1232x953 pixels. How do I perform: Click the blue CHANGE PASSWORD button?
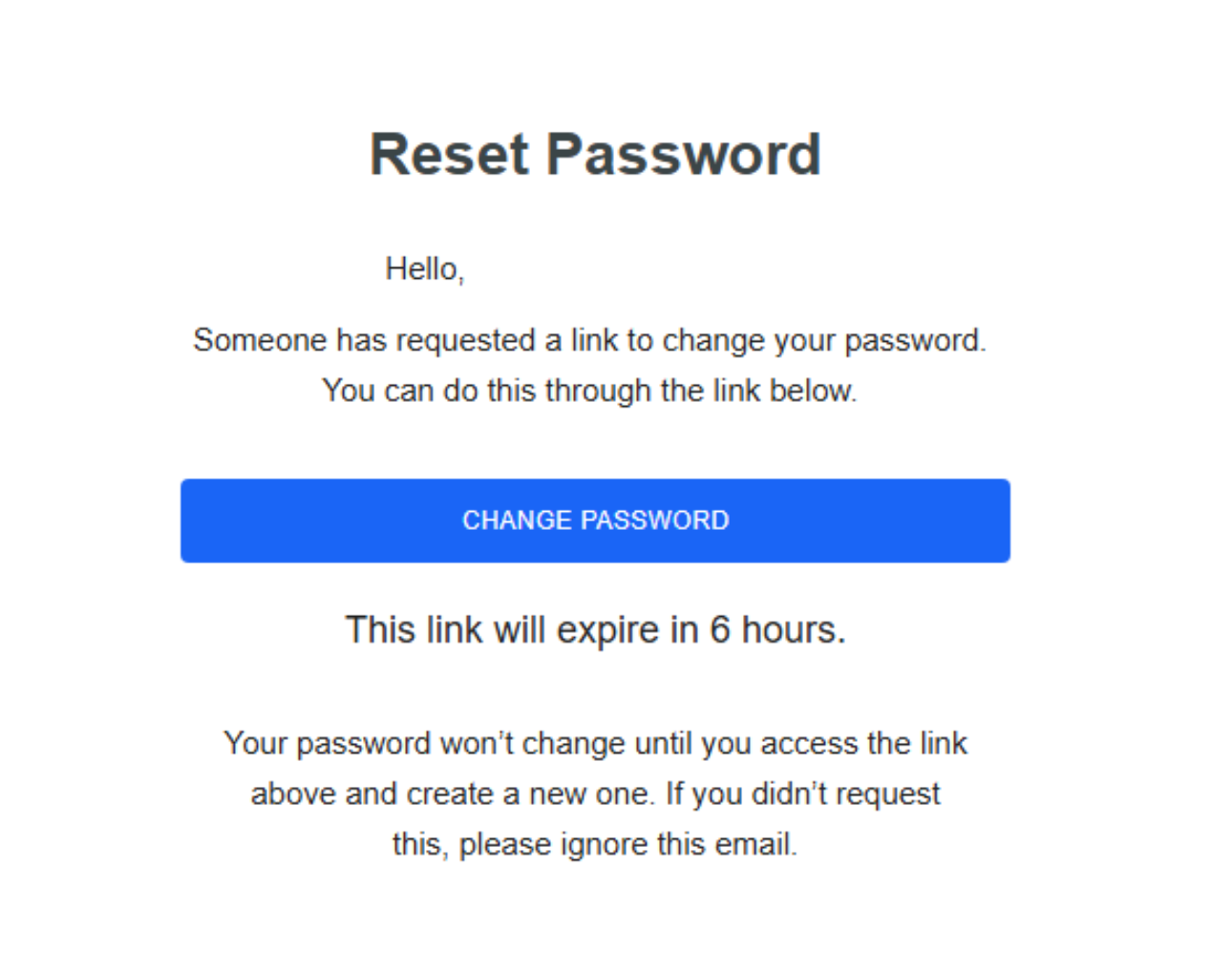tap(595, 520)
